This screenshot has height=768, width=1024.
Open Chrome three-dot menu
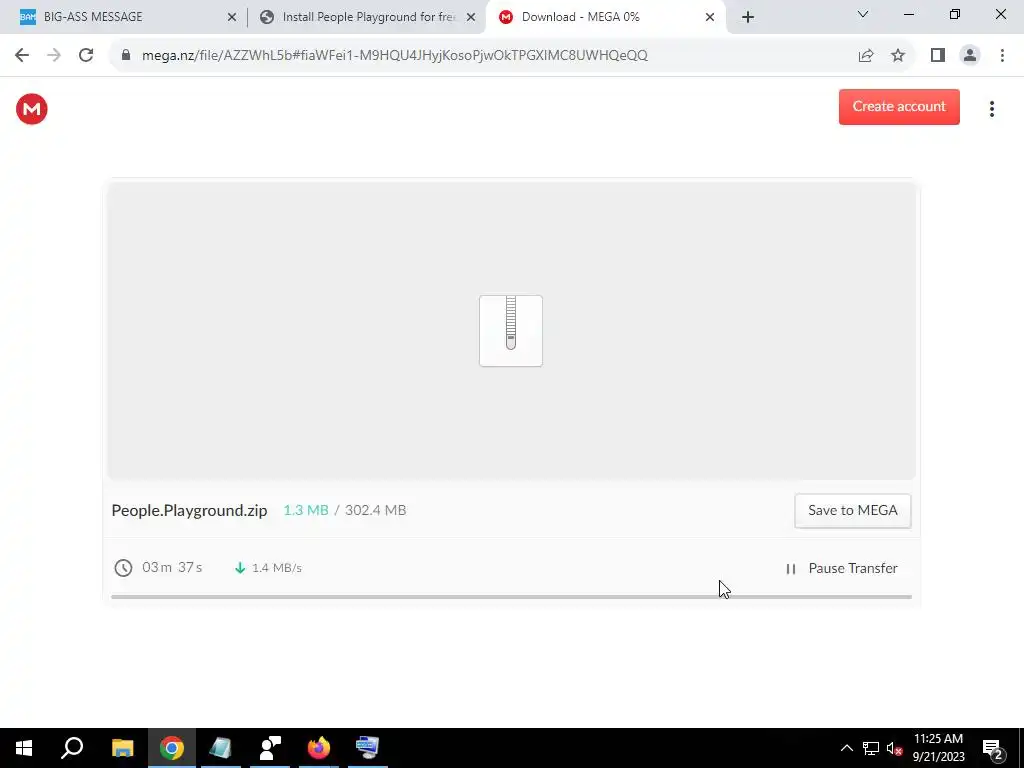click(1002, 56)
